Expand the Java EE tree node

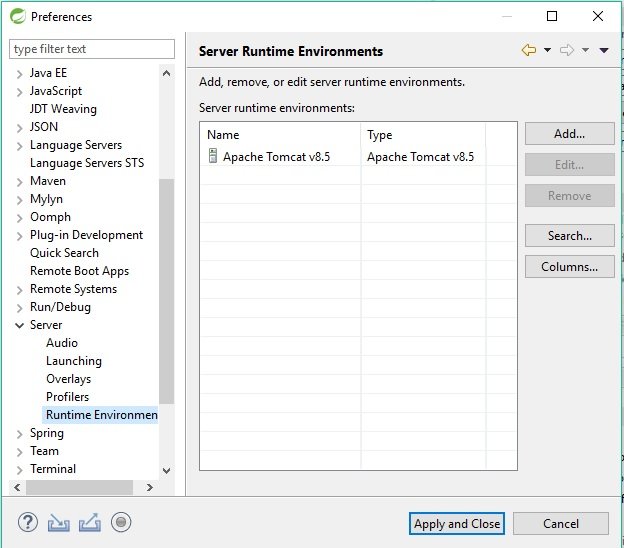pyautogui.click(x=20, y=74)
